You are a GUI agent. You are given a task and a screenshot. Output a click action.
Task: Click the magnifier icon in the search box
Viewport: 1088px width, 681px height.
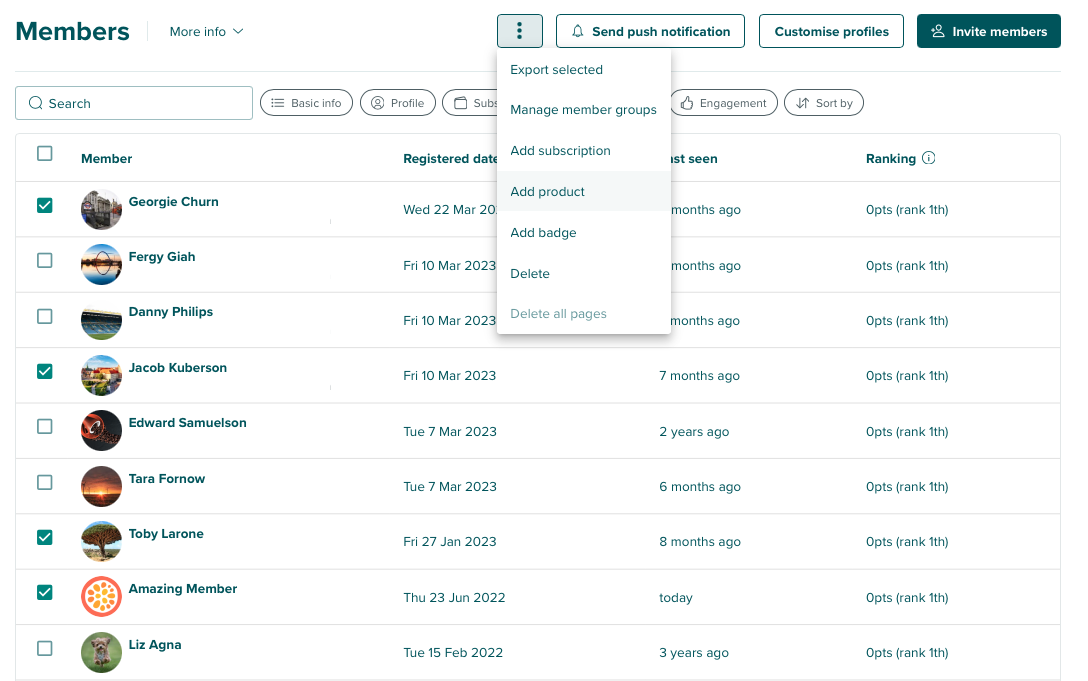(36, 103)
